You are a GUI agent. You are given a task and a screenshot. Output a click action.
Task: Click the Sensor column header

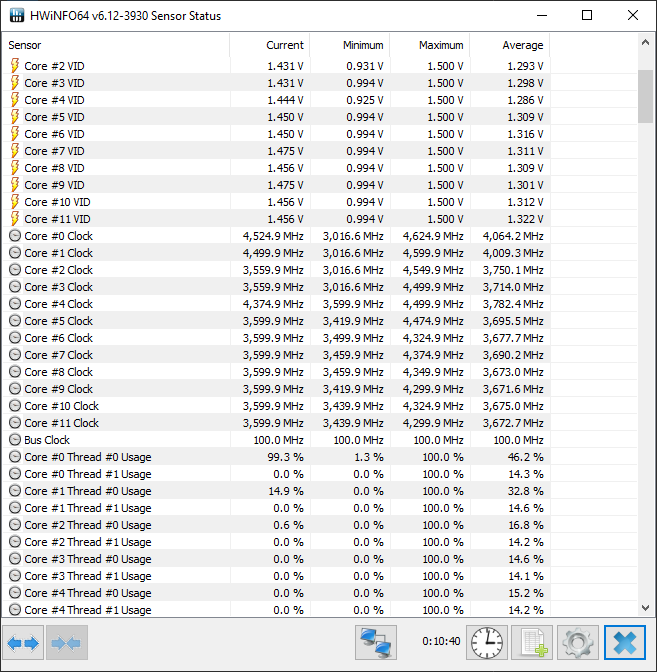pos(116,45)
